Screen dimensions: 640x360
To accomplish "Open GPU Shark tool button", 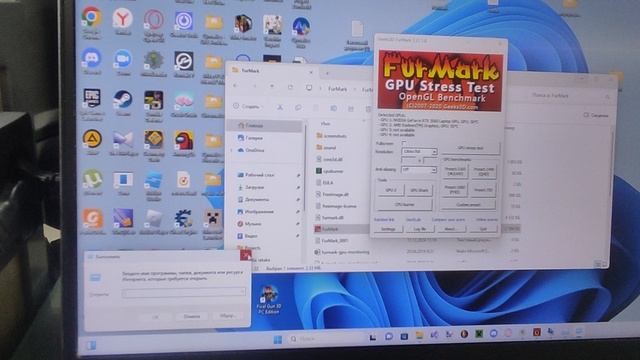I will coord(419,190).
